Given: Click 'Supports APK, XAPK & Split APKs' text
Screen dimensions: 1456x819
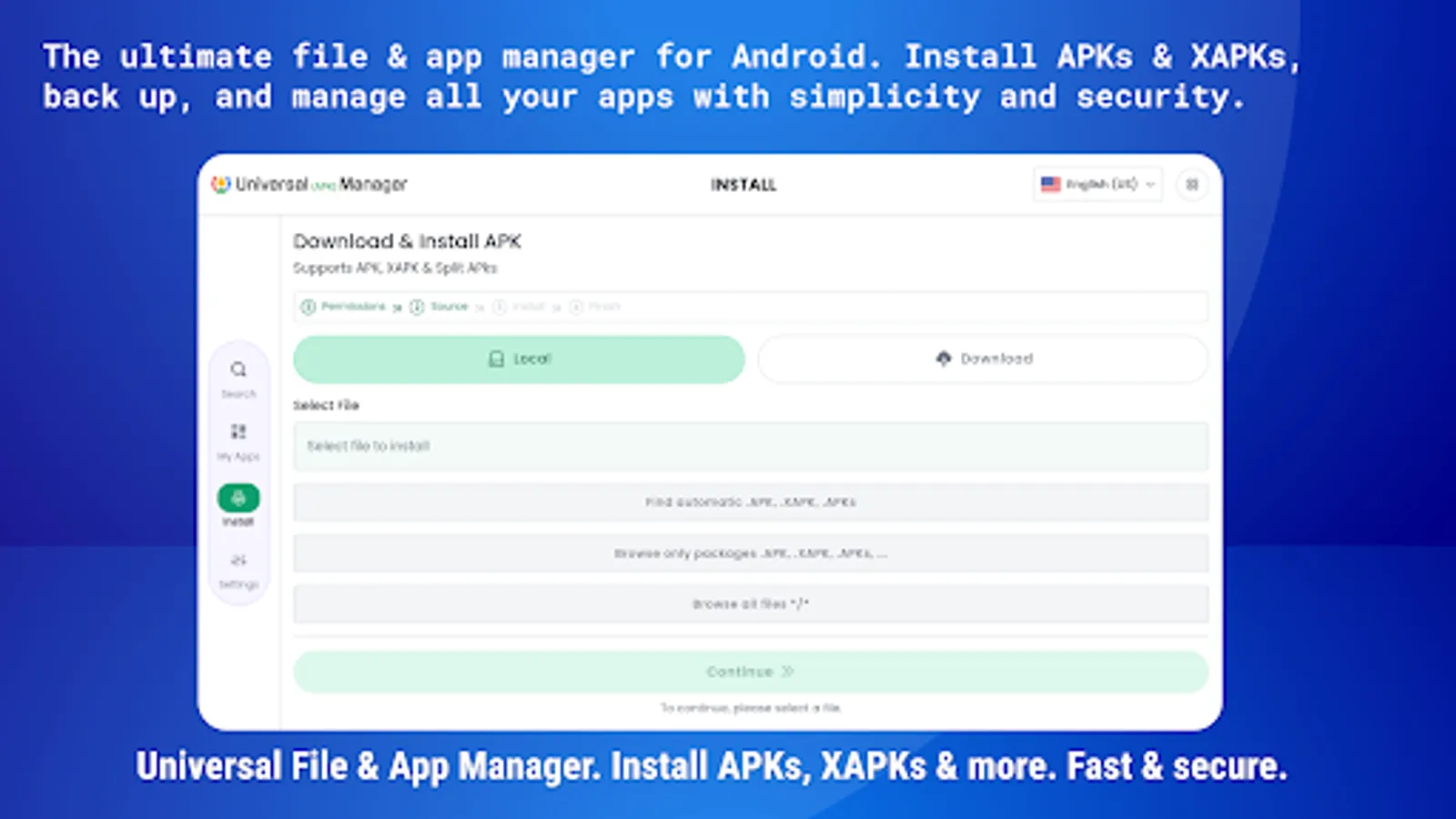Looking at the screenshot, I should (x=395, y=268).
